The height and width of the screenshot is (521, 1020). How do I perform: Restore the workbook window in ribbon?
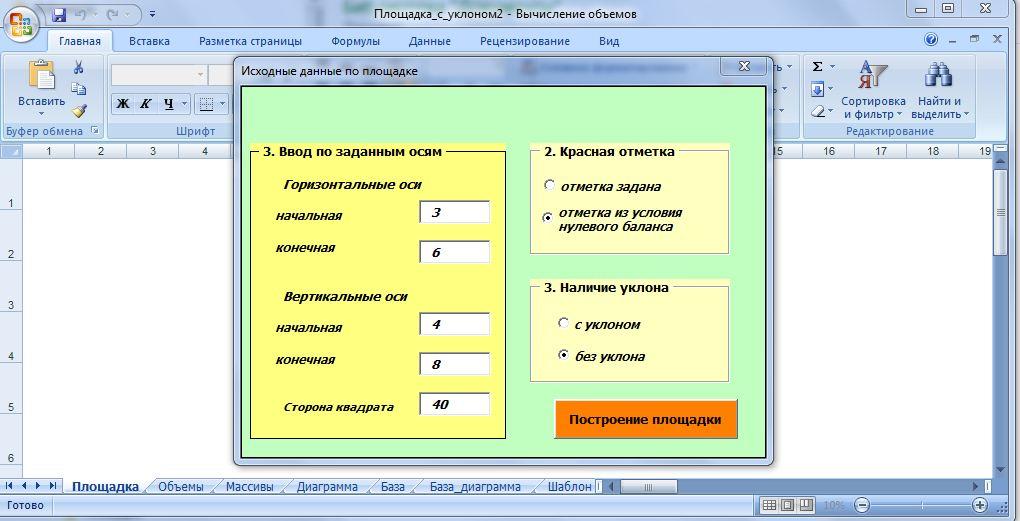974,39
